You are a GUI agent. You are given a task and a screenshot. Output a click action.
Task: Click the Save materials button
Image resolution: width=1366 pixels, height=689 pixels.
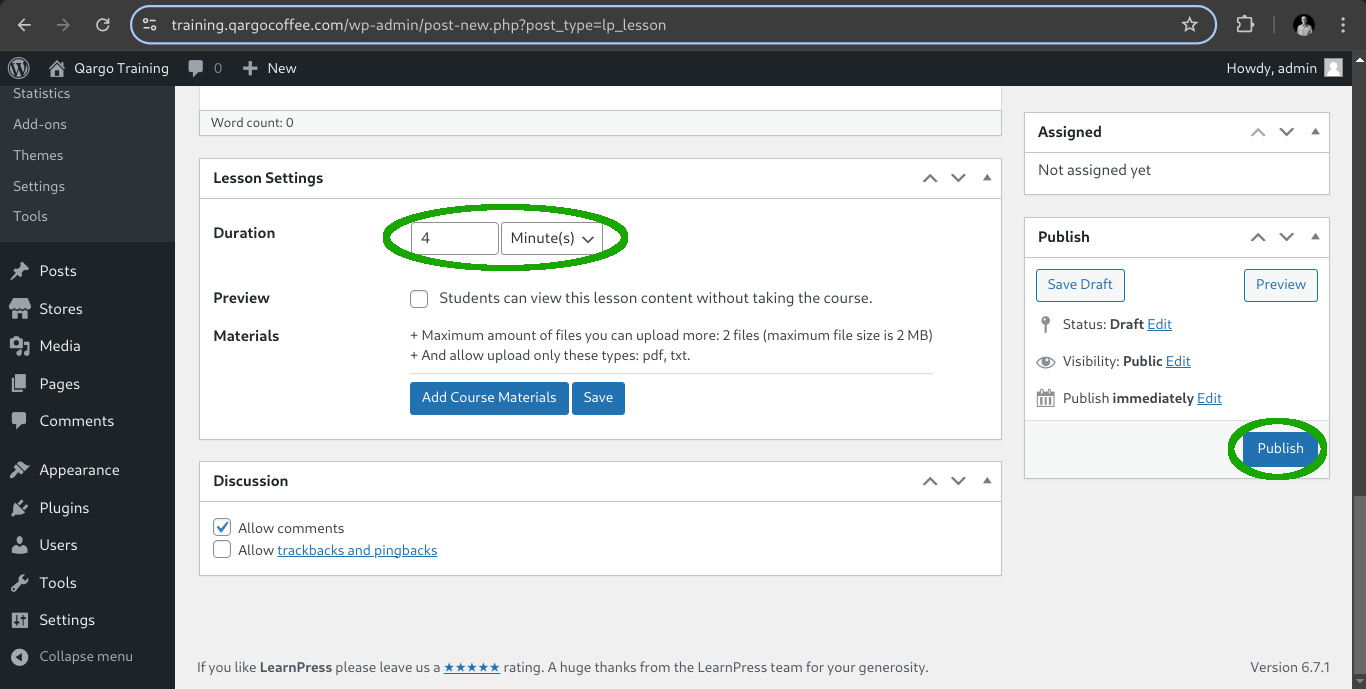[x=598, y=397]
